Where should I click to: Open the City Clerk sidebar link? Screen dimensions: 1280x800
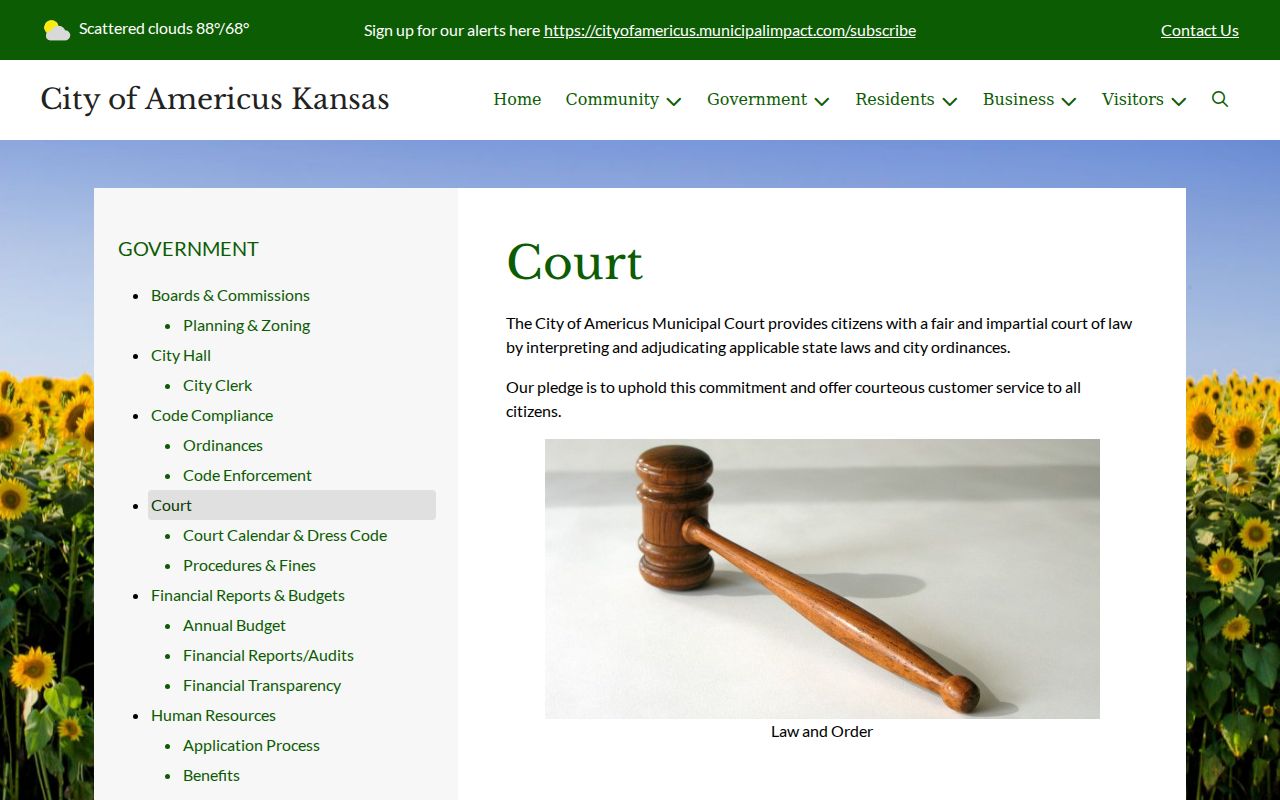tap(217, 385)
